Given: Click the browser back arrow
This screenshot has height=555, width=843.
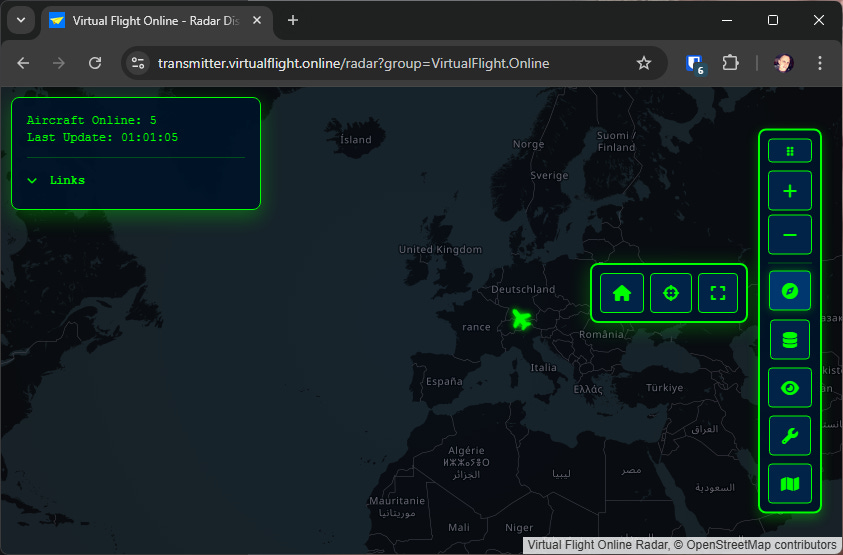Looking at the screenshot, I should coord(23,63).
